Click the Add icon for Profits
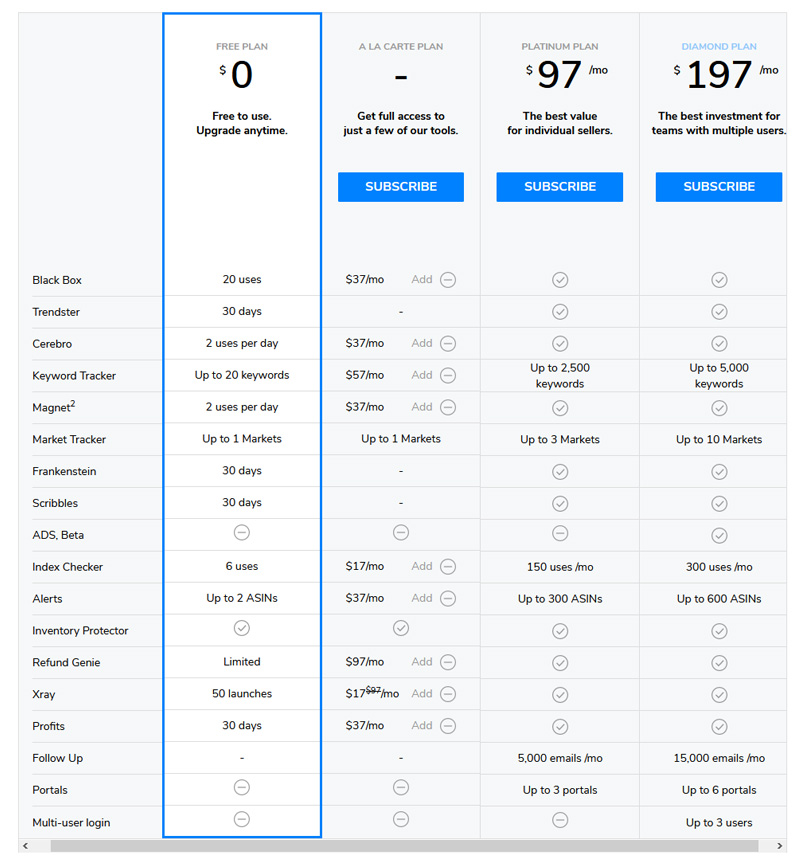 tap(448, 726)
